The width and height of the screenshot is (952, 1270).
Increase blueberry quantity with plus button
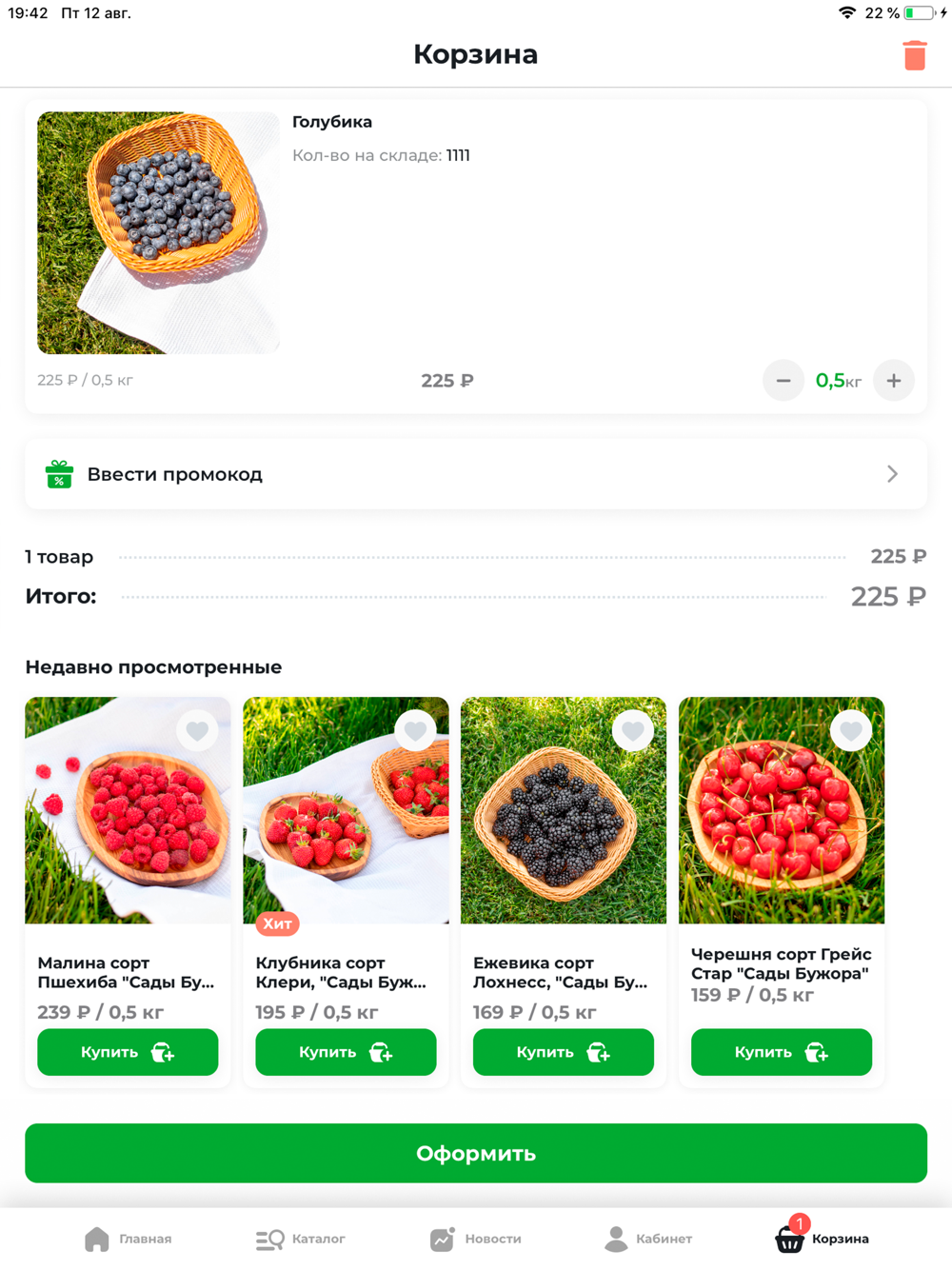tap(894, 381)
